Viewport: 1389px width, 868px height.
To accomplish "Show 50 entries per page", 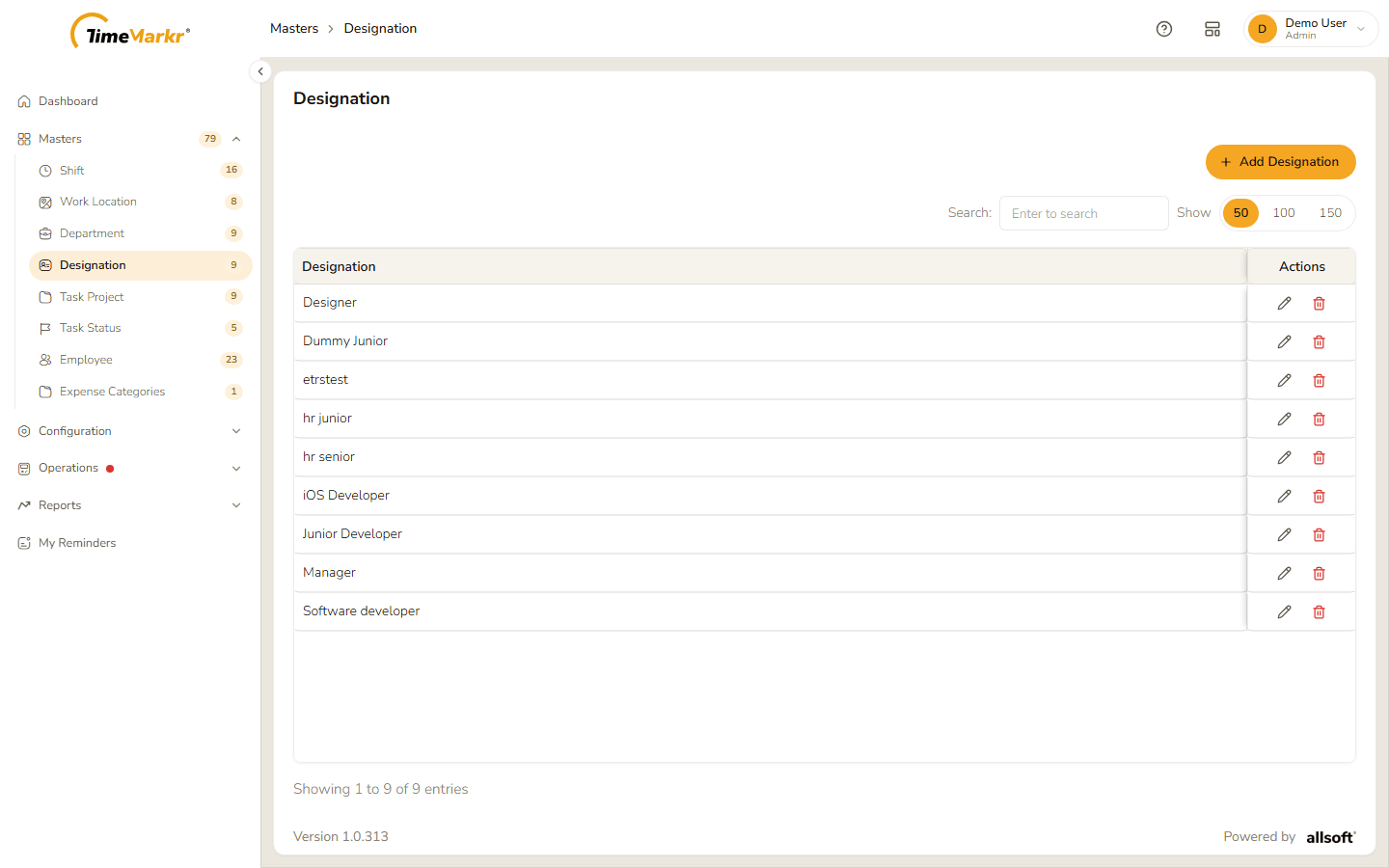I will click(x=1240, y=213).
